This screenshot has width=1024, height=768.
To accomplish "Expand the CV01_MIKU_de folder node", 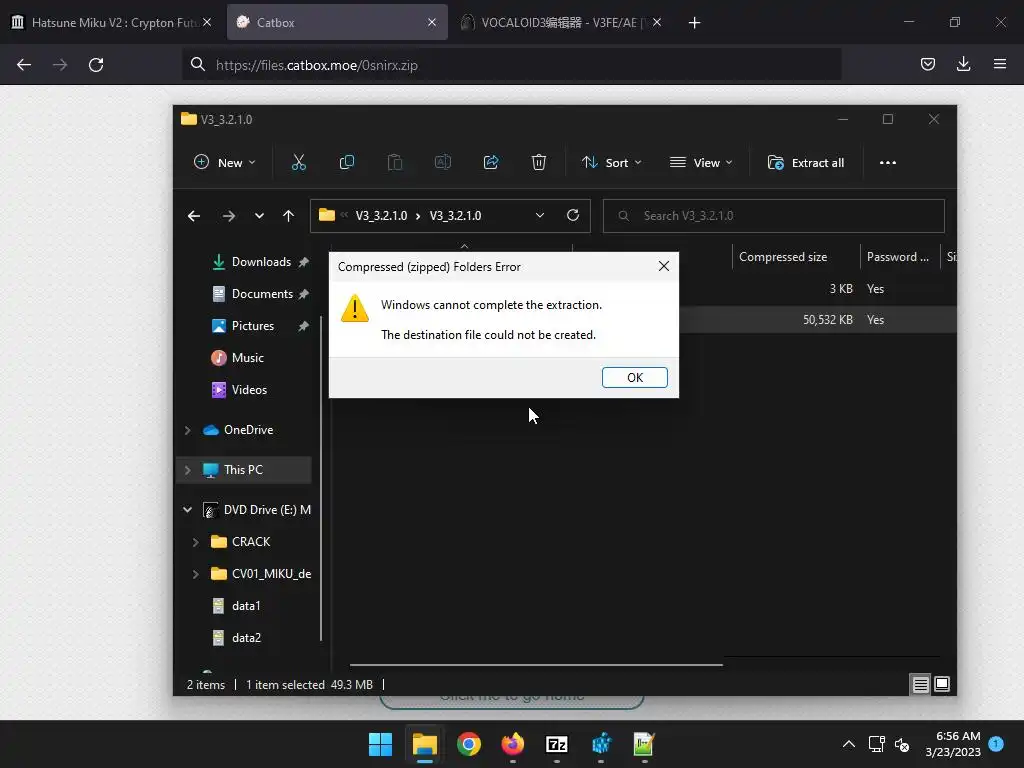I will [x=195, y=573].
